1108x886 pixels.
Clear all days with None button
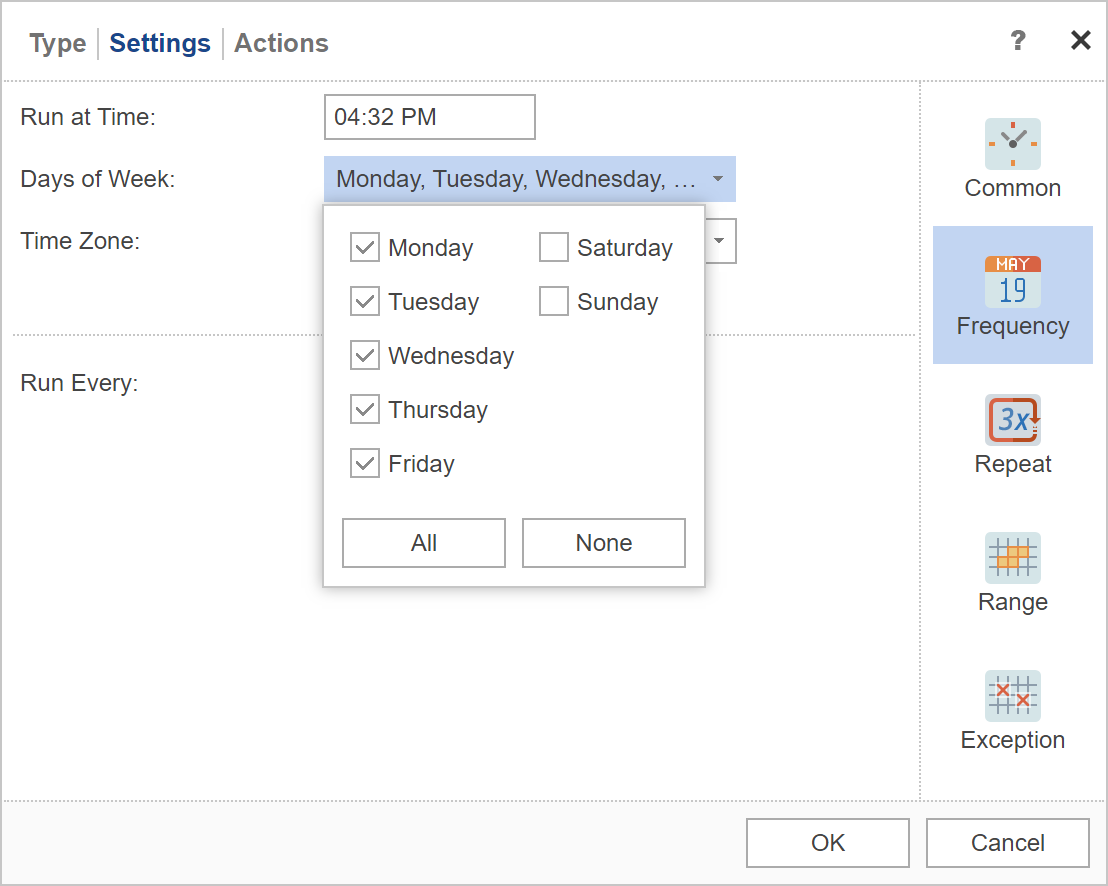[603, 543]
